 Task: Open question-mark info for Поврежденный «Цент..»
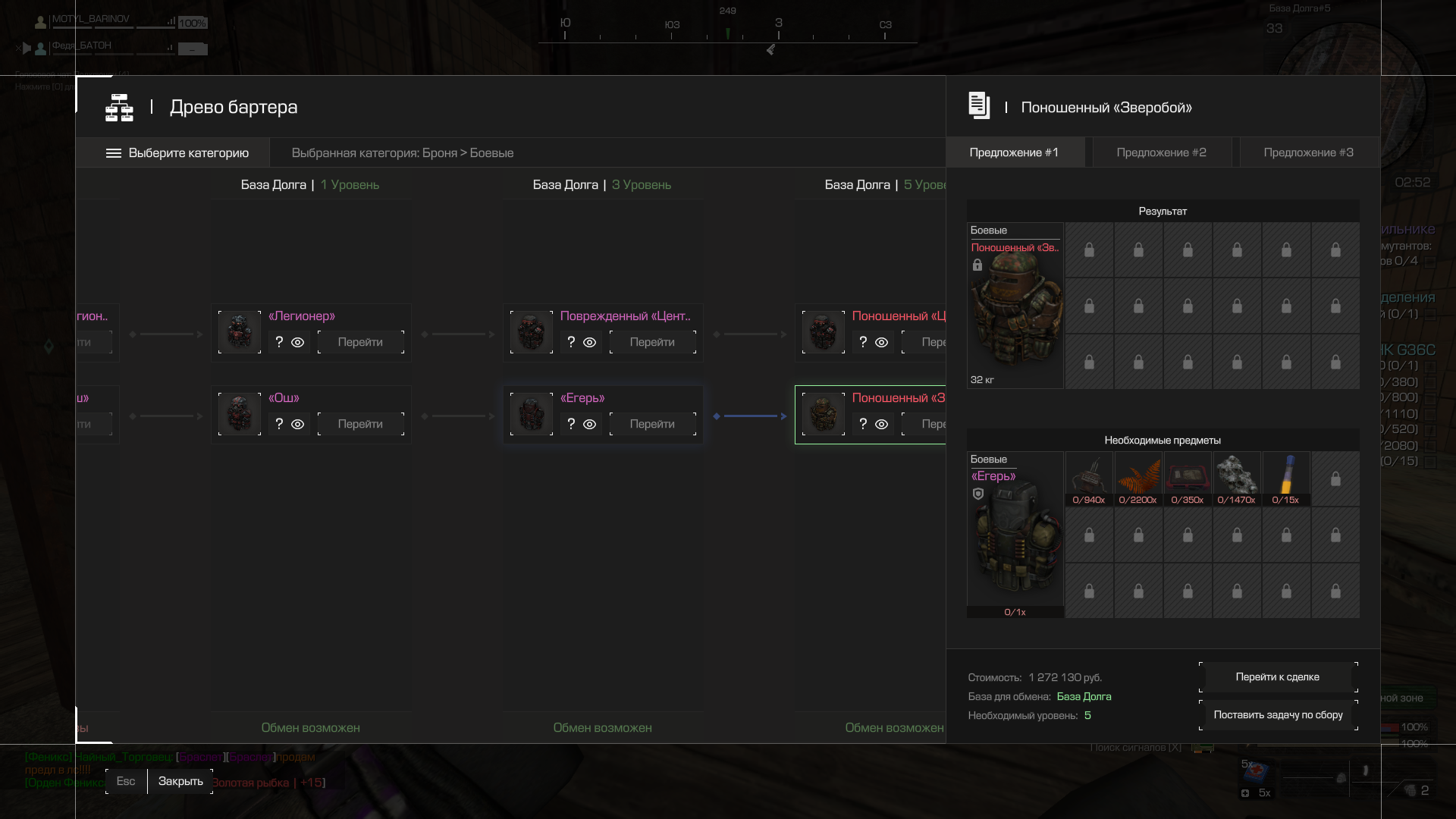pyautogui.click(x=571, y=342)
